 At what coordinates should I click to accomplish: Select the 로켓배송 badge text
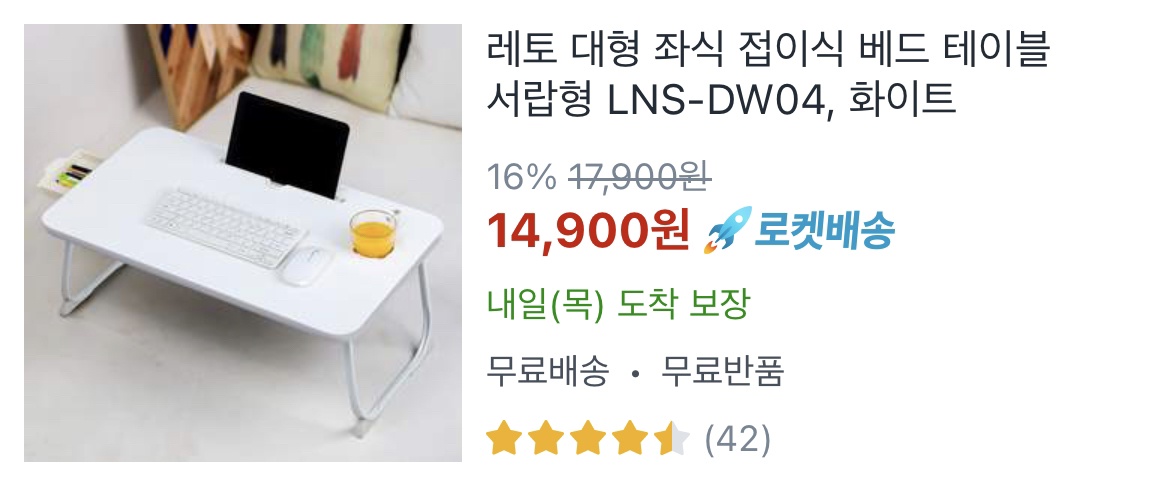[x=824, y=231]
